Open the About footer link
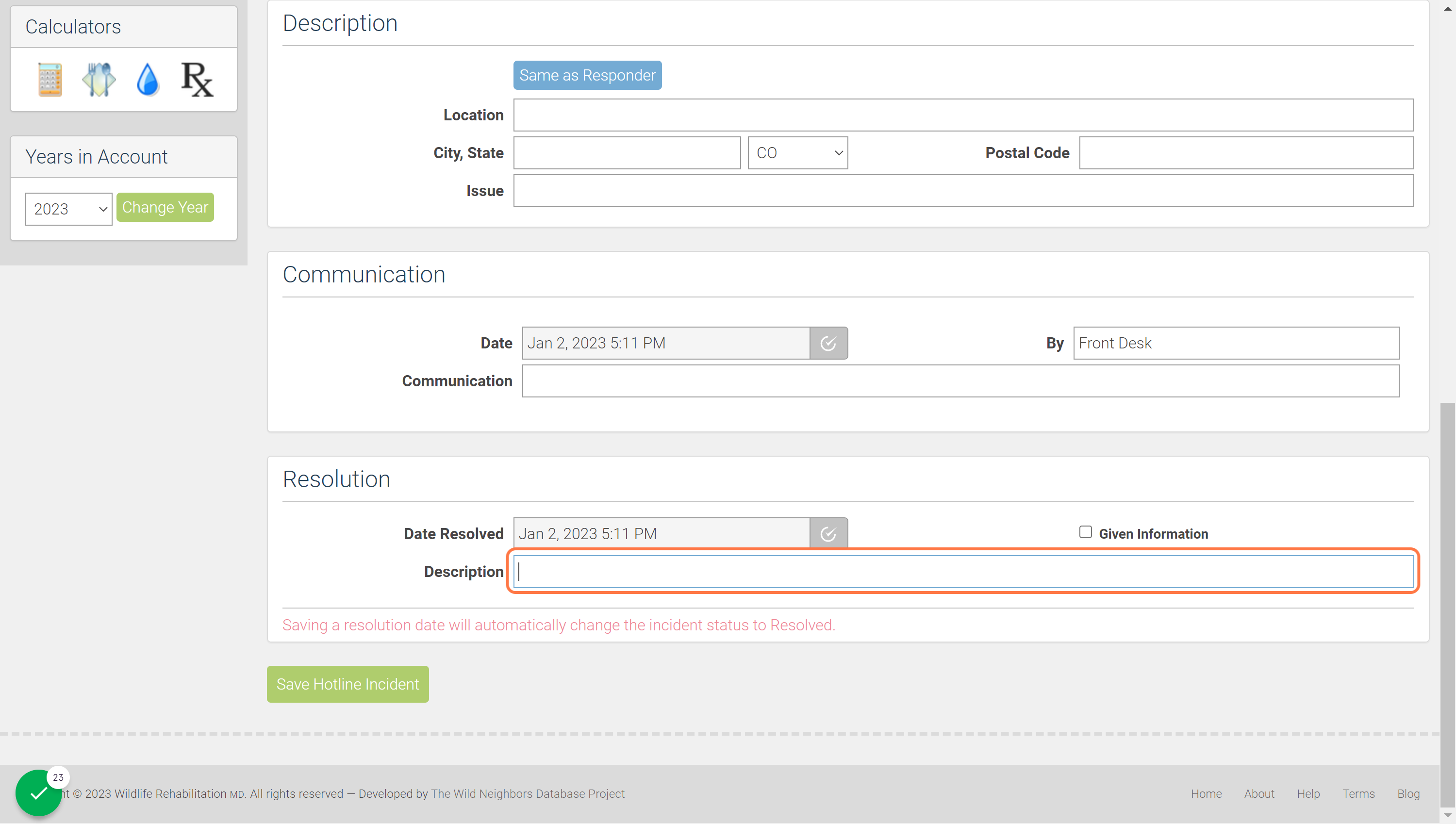1456x824 pixels. (1258, 793)
